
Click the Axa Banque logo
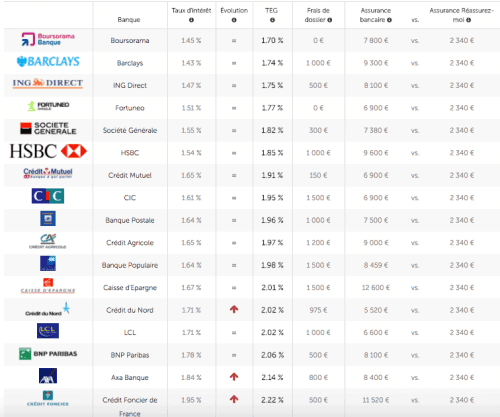(48, 376)
